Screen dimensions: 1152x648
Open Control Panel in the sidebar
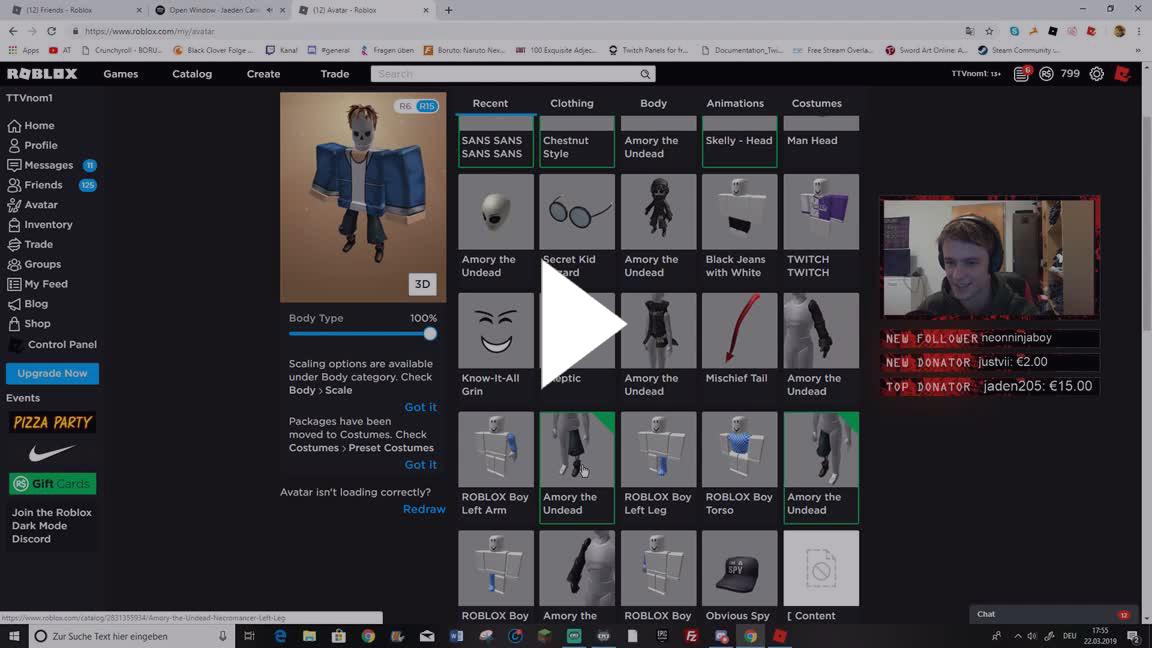52,345
